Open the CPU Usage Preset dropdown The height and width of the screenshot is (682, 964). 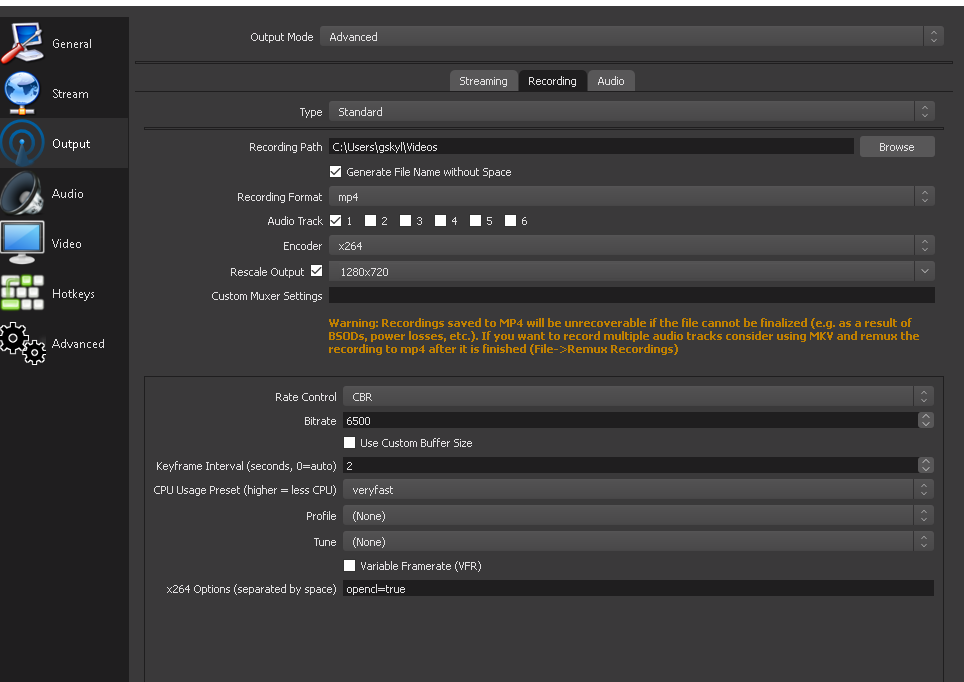638,490
